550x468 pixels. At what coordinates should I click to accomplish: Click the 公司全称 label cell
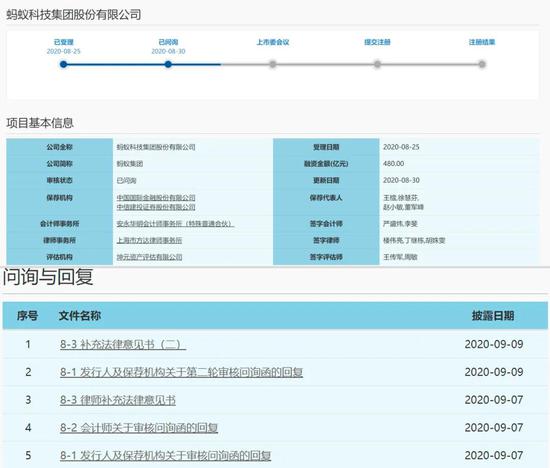click(x=59, y=147)
